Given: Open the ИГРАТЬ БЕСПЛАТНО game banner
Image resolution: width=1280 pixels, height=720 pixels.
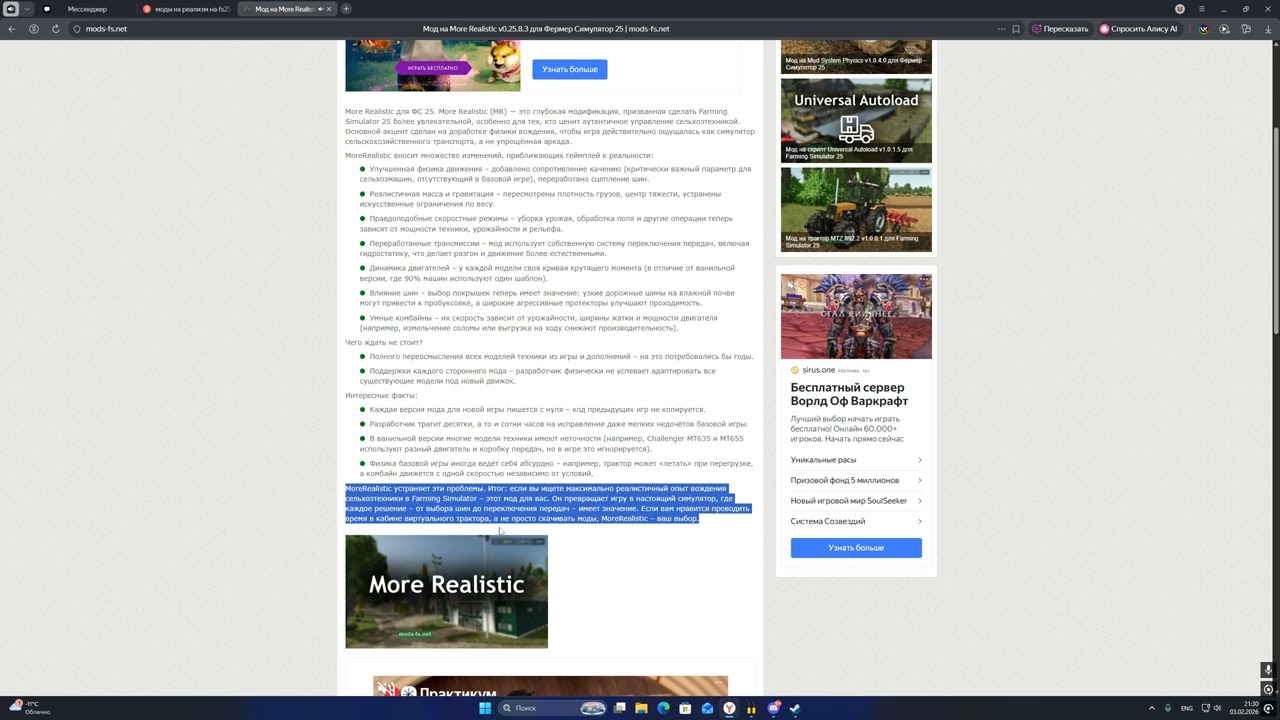Looking at the screenshot, I should [433, 68].
